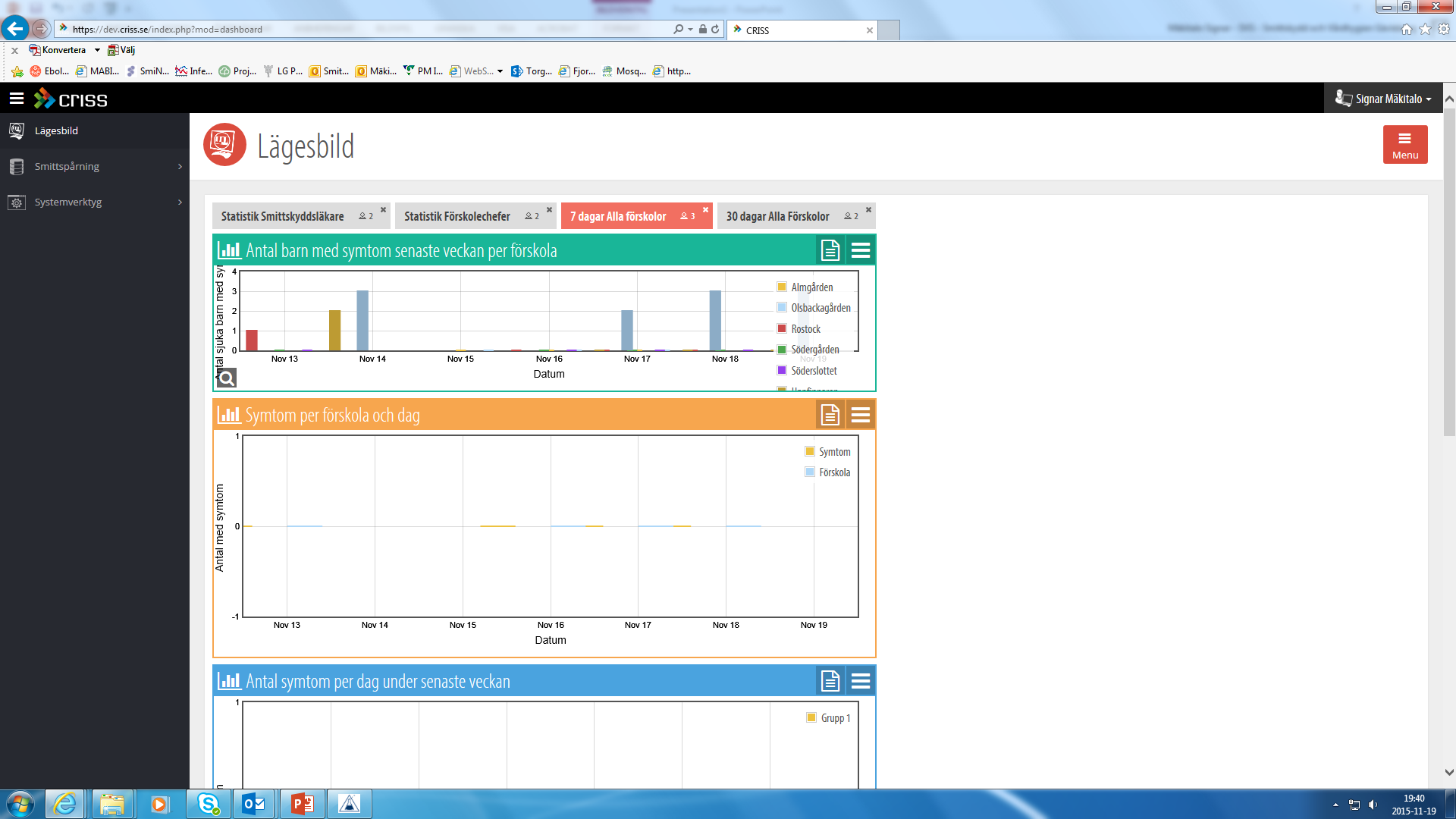The width and height of the screenshot is (1456, 819).
Task: Toggle the Almgården legend series
Action: 805,287
